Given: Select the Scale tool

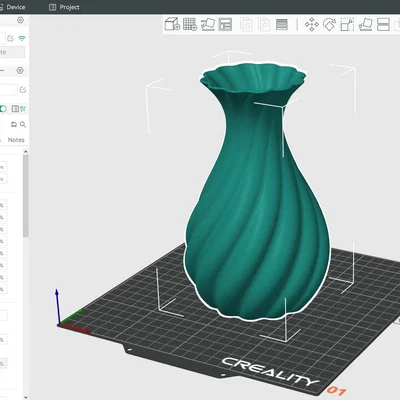Looking at the screenshot, I should pos(347,25).
